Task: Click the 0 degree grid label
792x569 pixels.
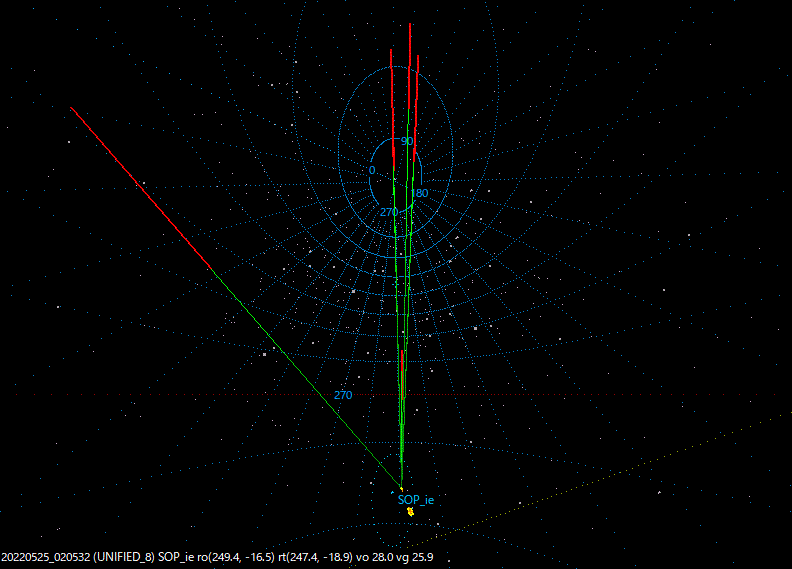Action: click(372, 171)
